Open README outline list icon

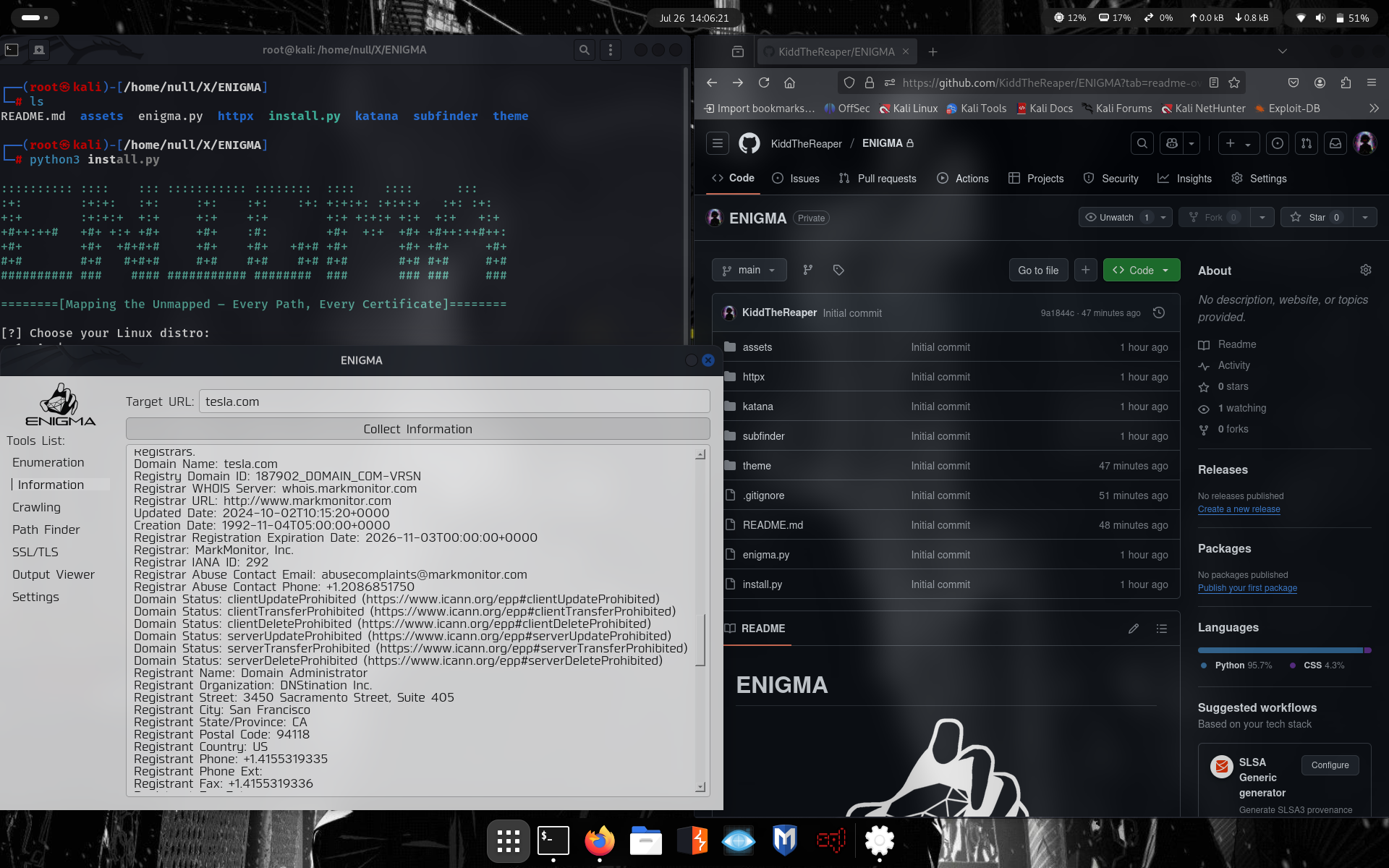(1162, 629)
